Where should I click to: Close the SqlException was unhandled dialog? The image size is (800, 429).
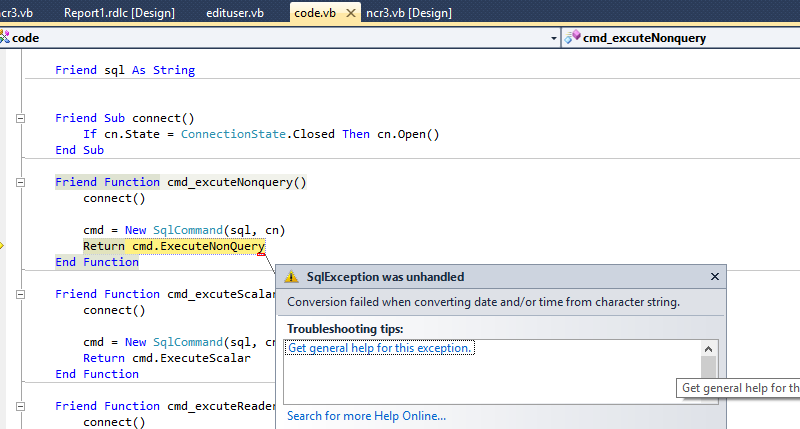click(714, 276)
